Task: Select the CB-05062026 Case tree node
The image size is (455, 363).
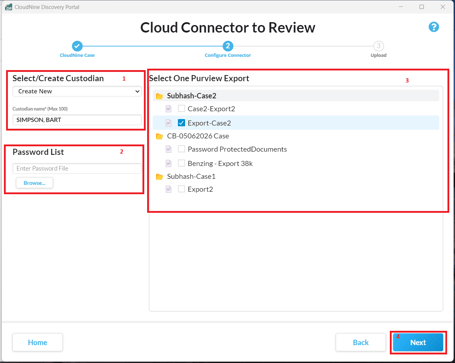Action: [198, 136]
